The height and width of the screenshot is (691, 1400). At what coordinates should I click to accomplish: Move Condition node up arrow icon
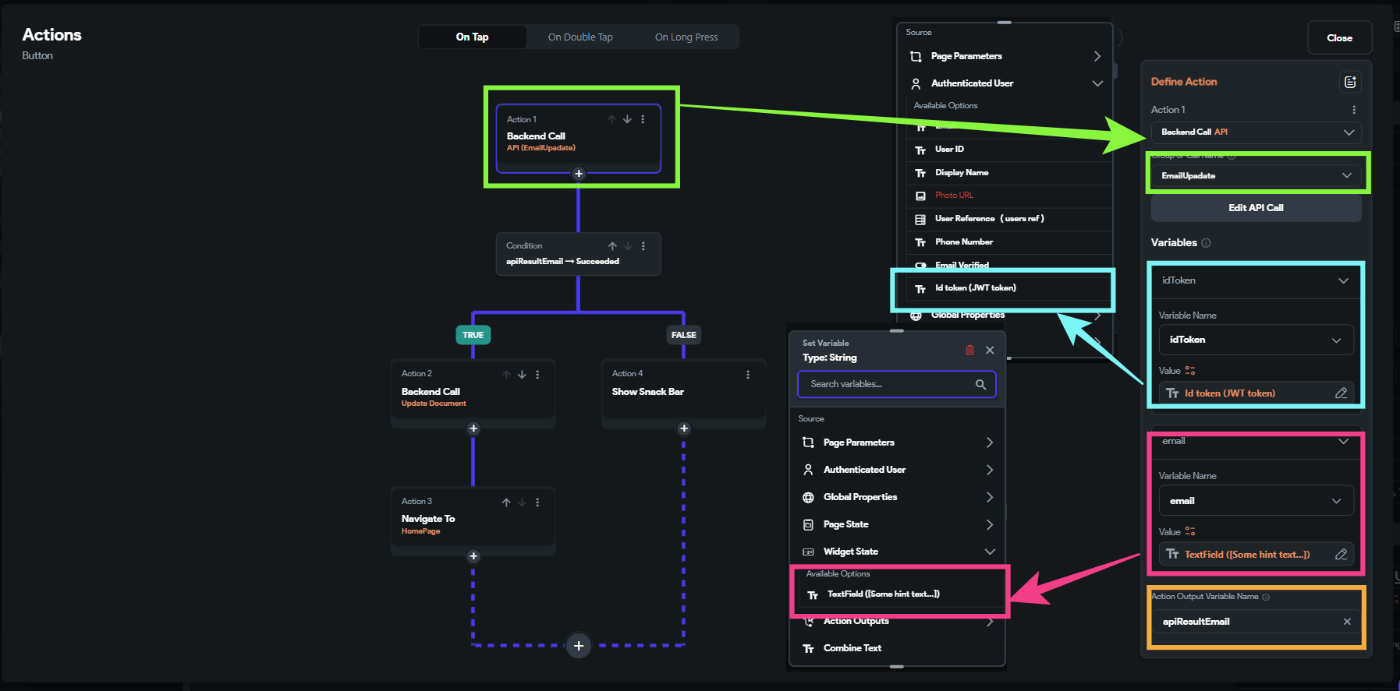[x=612, y=246]
